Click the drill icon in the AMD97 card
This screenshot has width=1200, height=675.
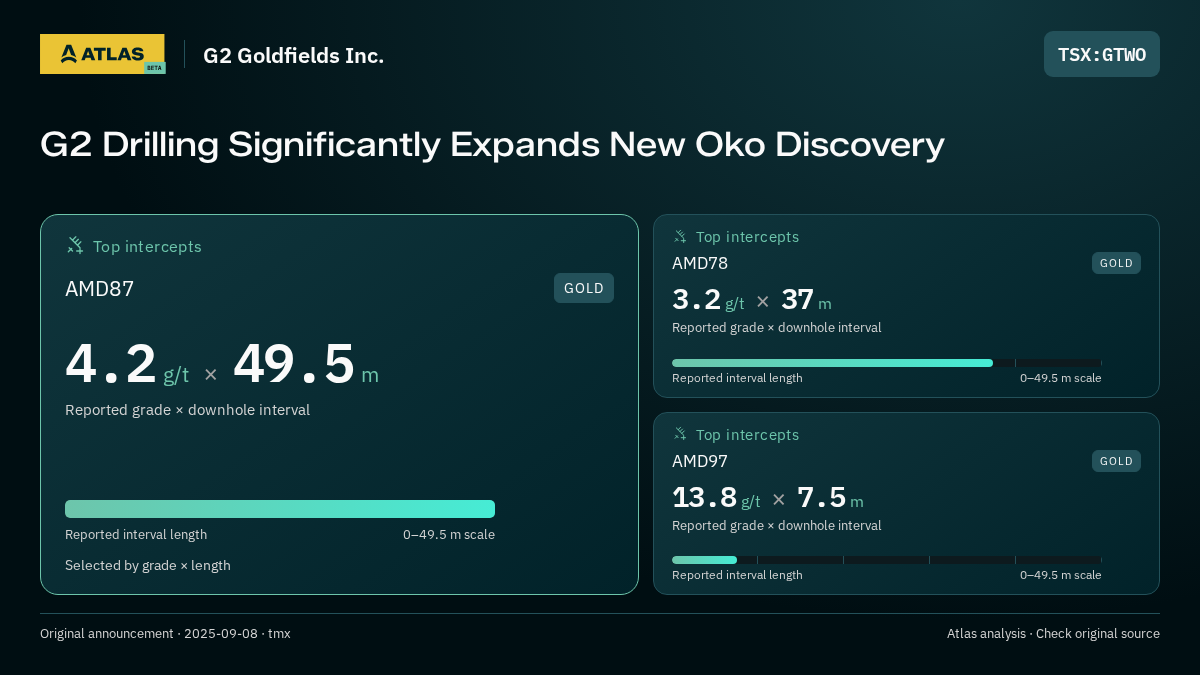tap(680, 434)
